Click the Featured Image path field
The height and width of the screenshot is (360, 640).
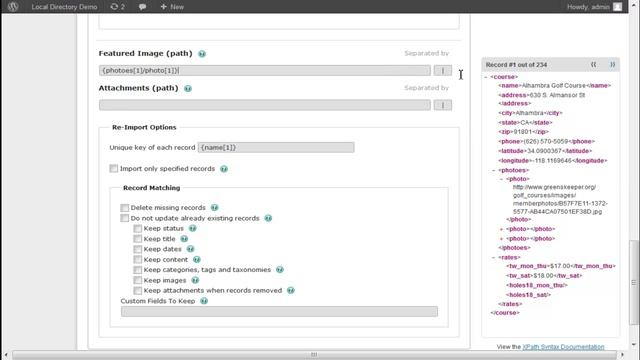point(264,71)
